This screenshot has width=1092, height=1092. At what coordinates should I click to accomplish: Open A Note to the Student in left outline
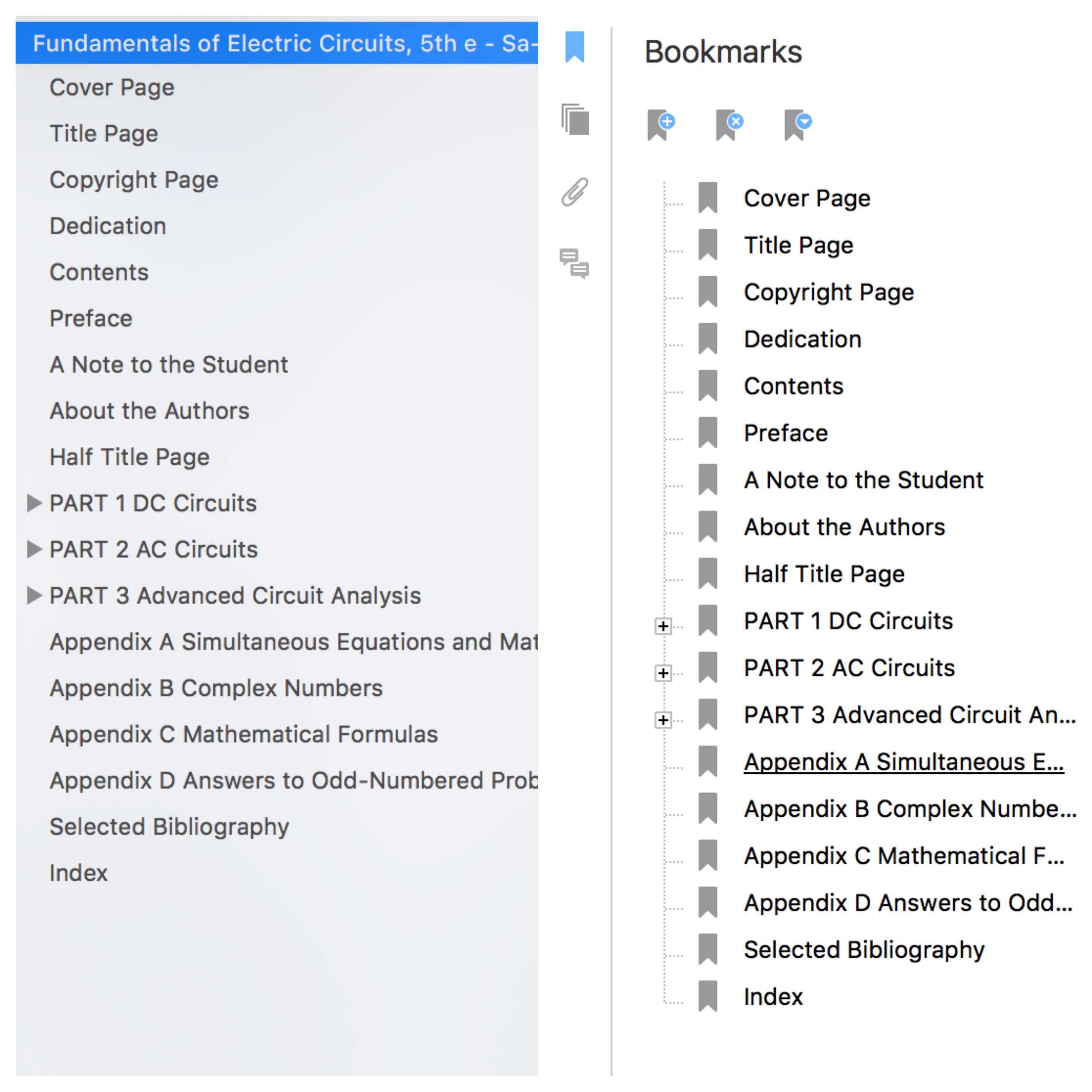click(169, 365)
